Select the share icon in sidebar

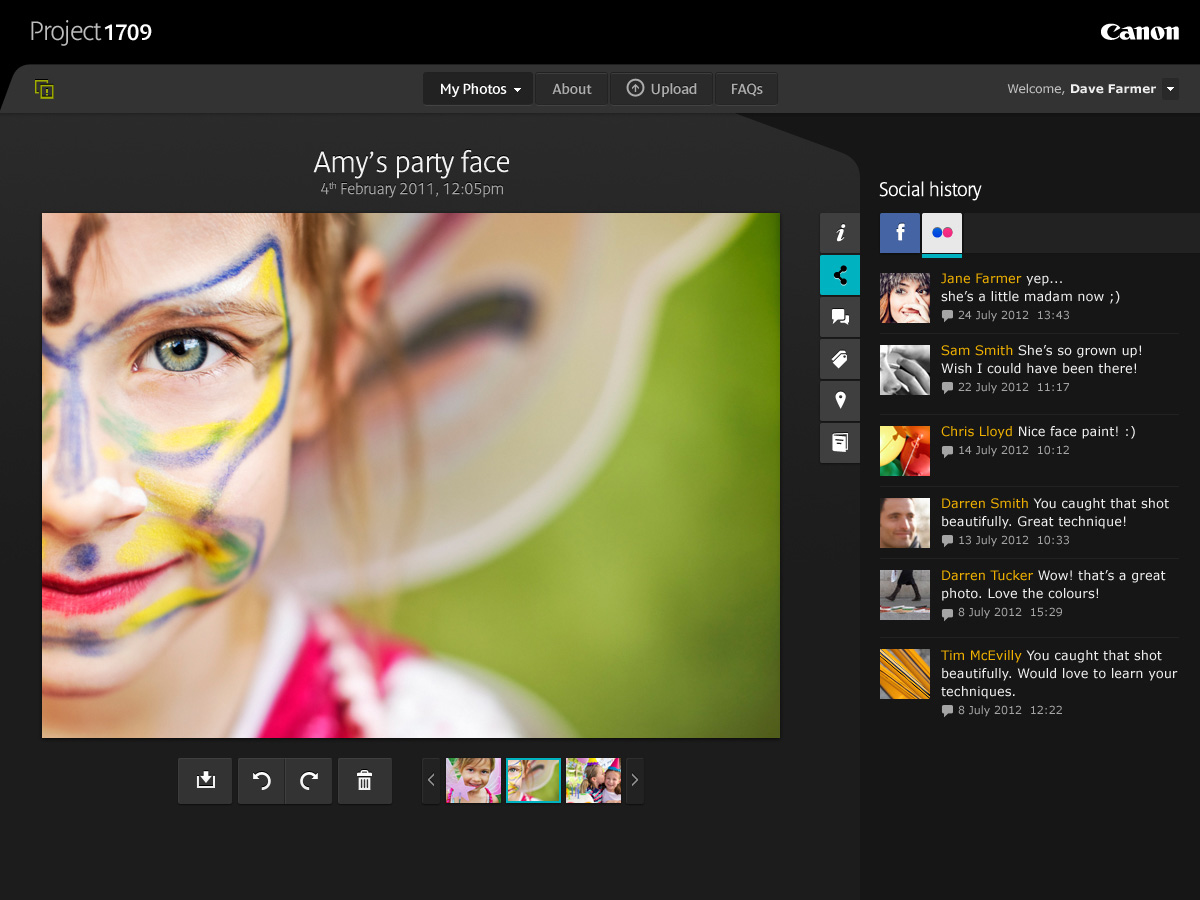coord(840,275)
